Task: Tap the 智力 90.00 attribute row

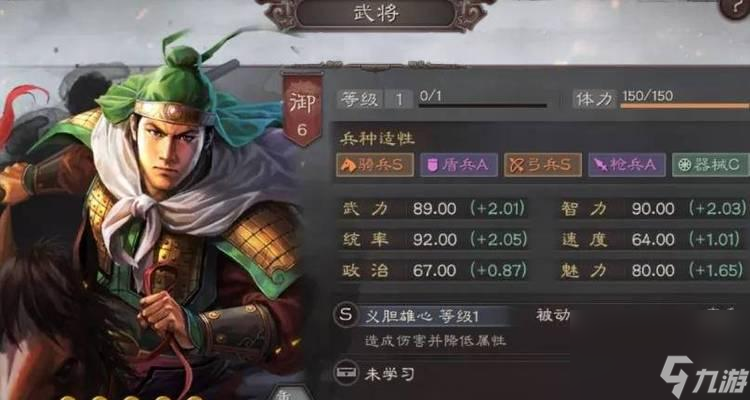Action: pos(652,209)
